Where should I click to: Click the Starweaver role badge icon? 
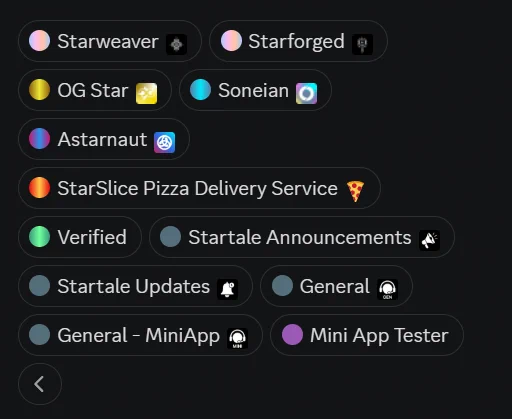click(176, 44)
